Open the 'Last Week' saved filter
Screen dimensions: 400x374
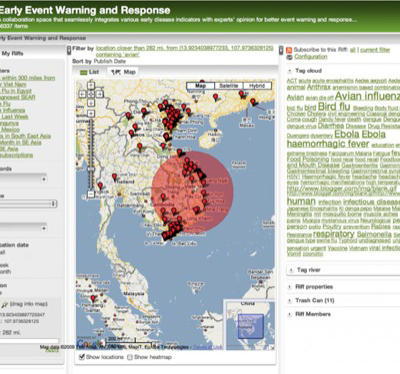pos(15,117)
